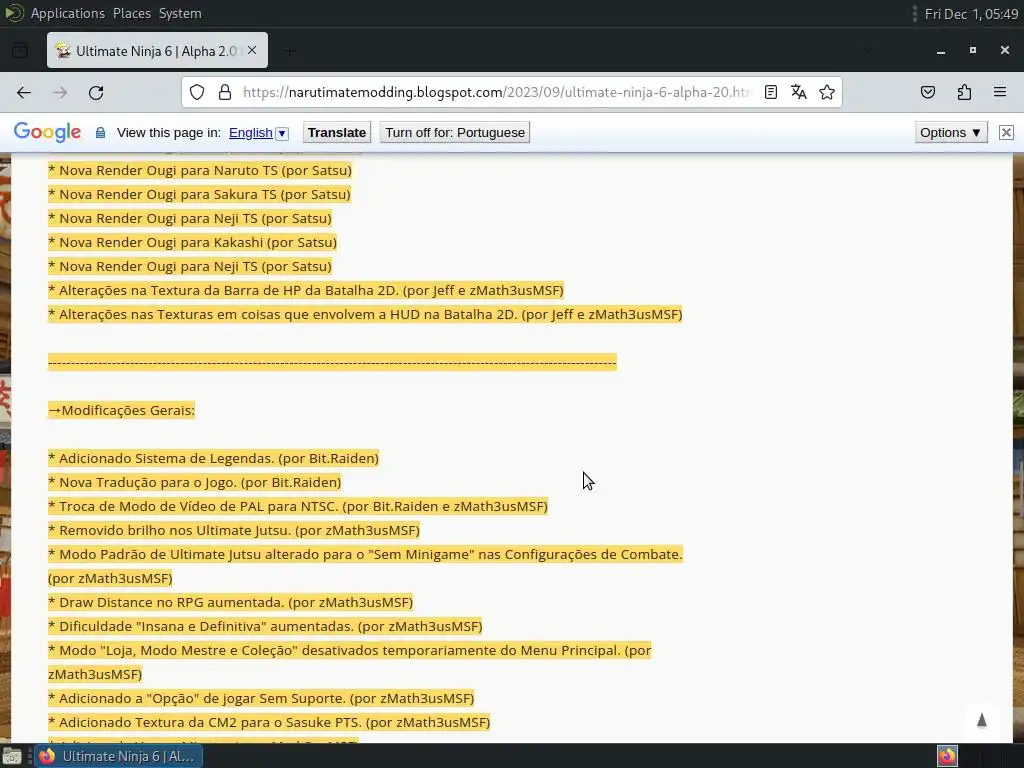Click 'Dificuldade Insana e Definitiva' line
The height and width of the screenshot is (768, 1024).
265,626
